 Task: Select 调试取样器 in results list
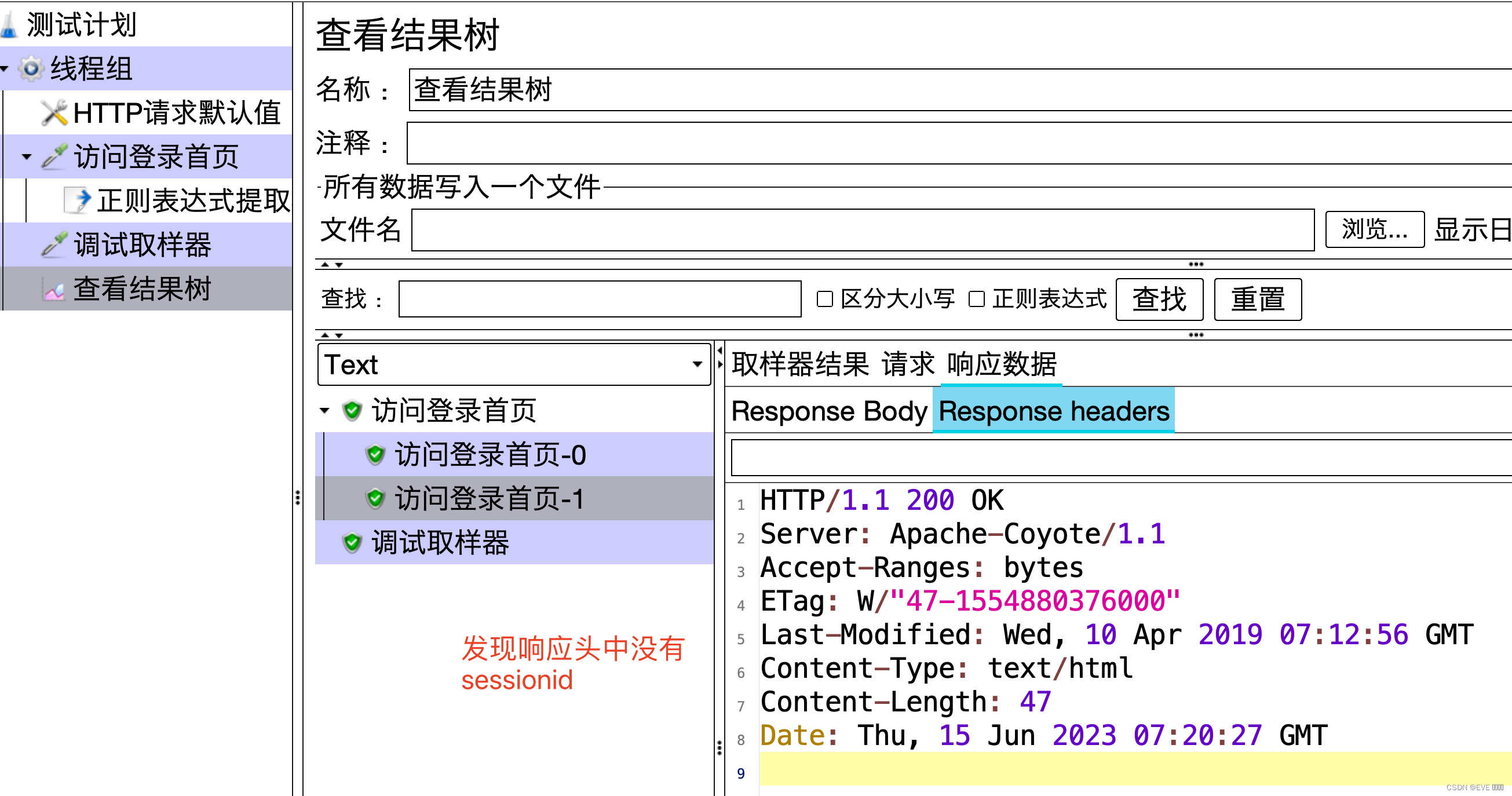pyautogui.click(x=440, y=543)
